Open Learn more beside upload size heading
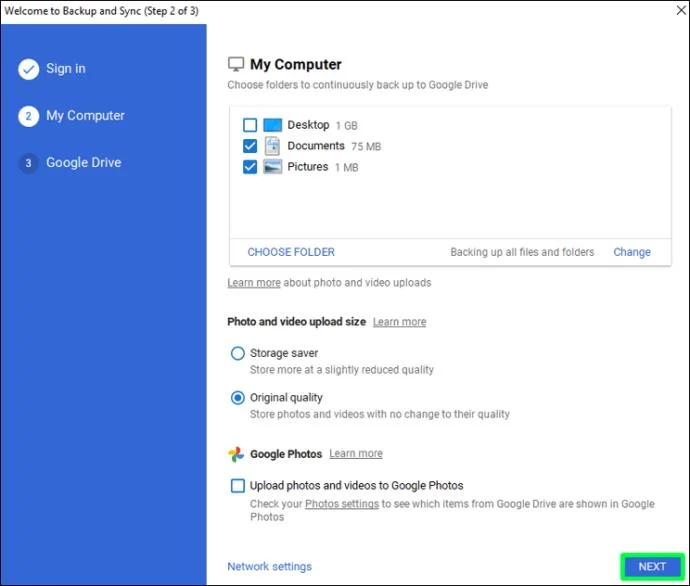Image resolution: width=690 pixels, height=586 pixels. click(x=400, y=322)
